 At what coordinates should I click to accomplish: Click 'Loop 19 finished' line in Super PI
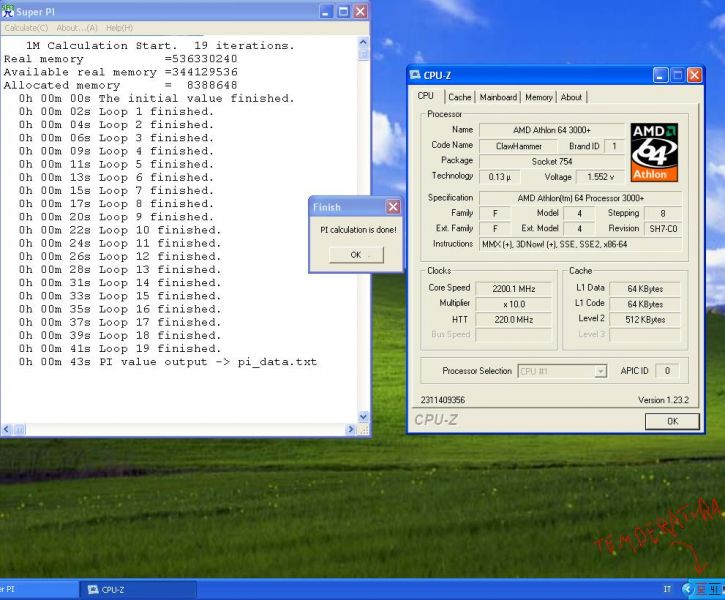point(120,349)
